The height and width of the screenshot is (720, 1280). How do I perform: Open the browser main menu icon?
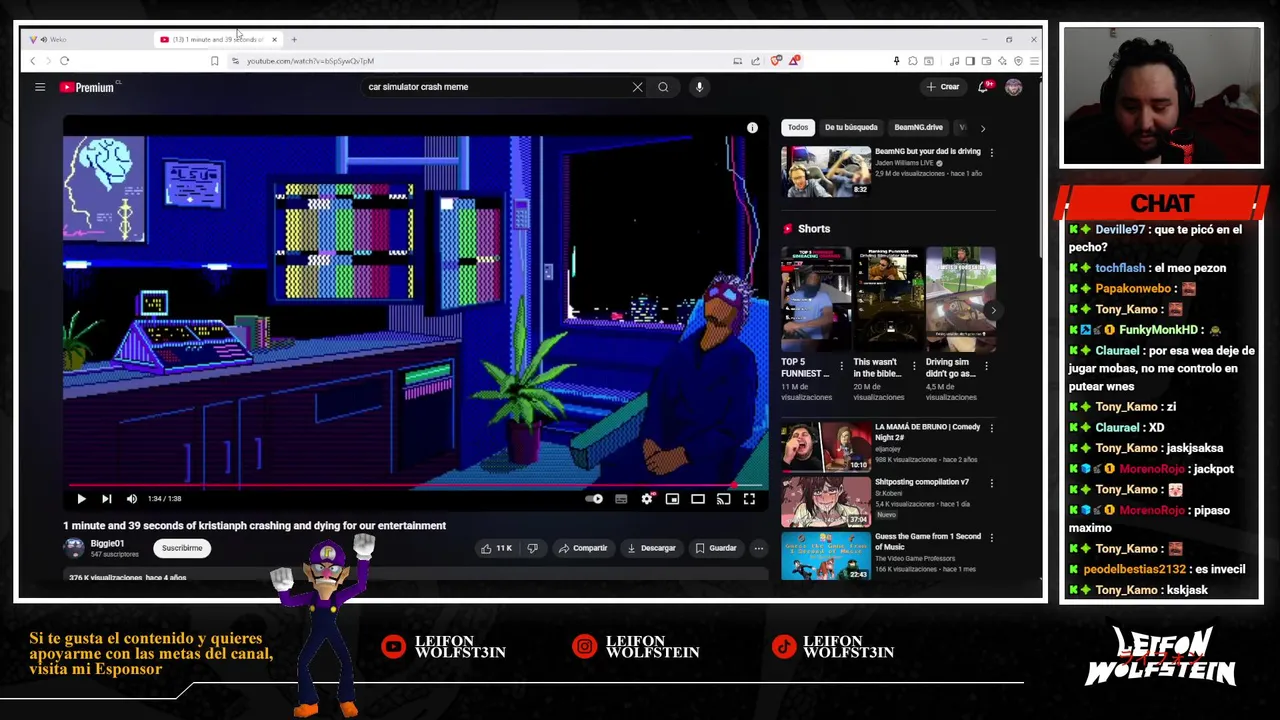tap(1034, 61)
